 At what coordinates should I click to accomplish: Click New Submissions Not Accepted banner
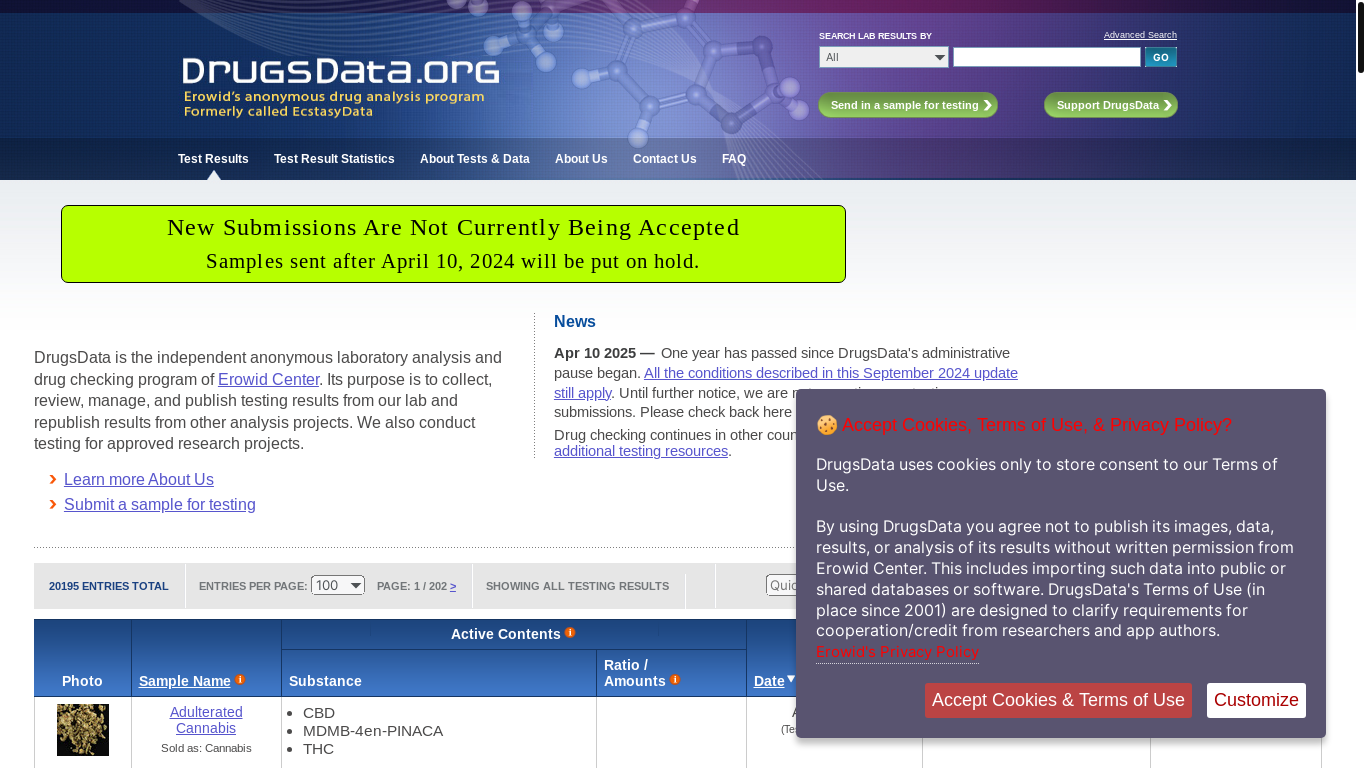(x=453, y=244)
